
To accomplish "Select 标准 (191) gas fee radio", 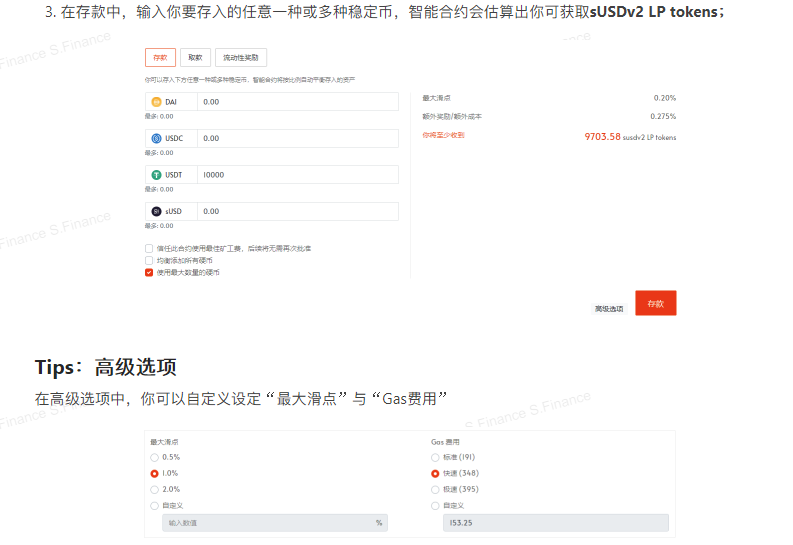I will (435, 458).
